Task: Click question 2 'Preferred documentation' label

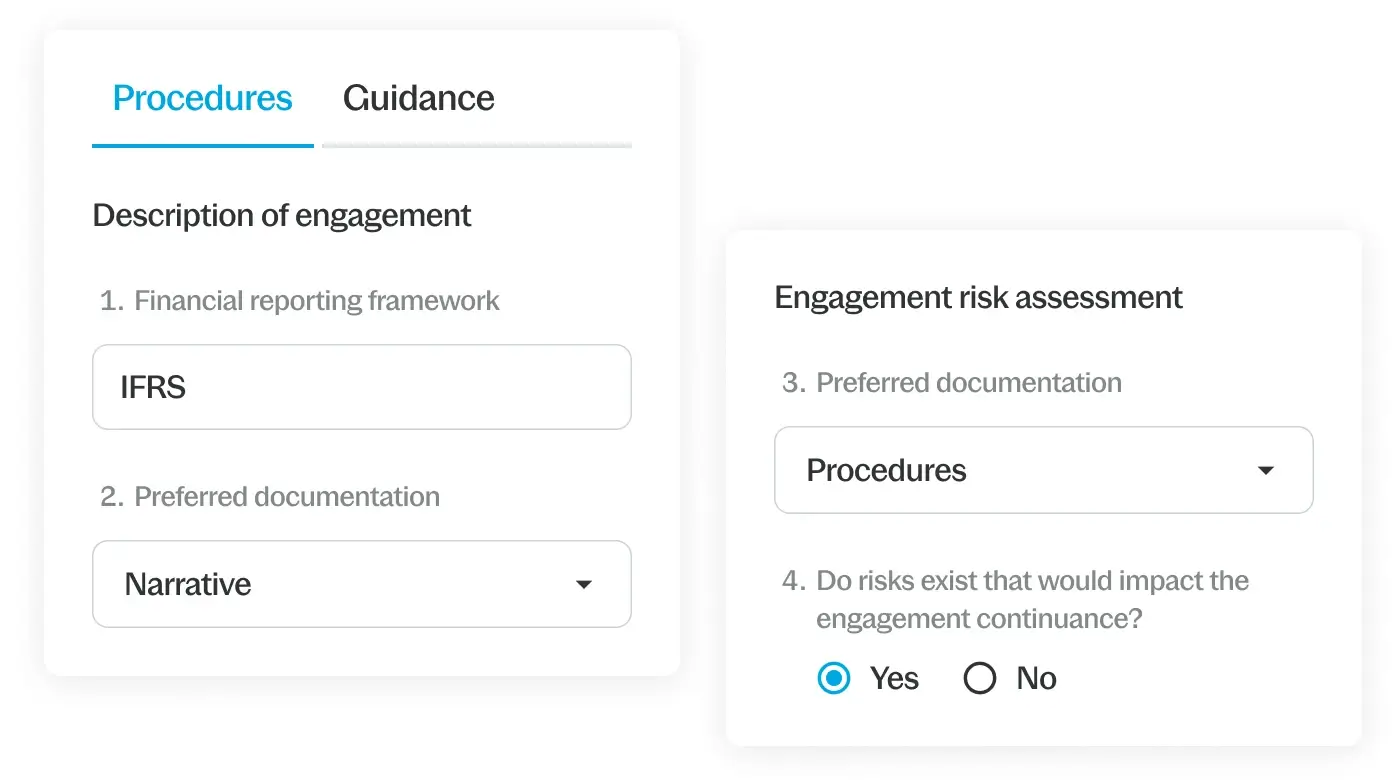Action: pyautogui.click(x=287, y=497)
